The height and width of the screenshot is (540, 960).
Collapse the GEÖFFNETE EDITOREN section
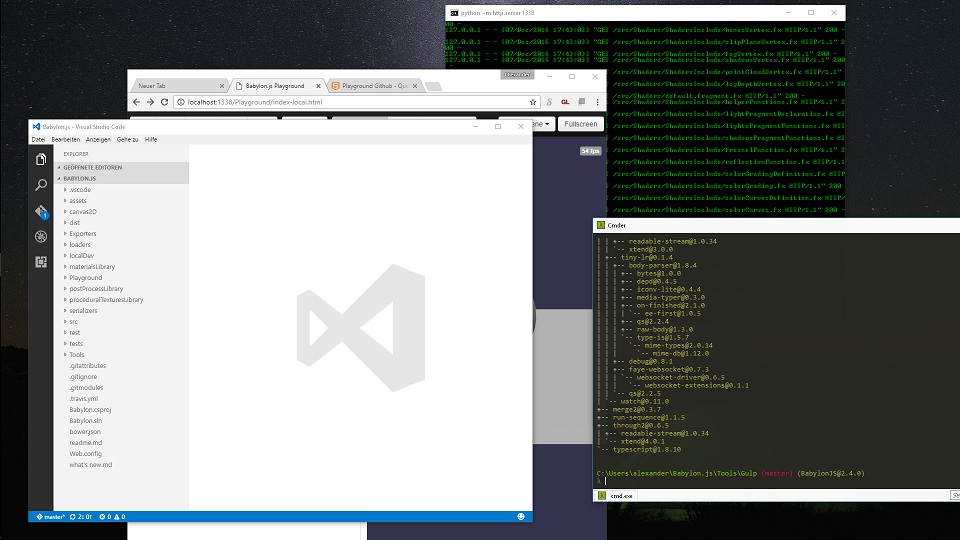[92, 167]
